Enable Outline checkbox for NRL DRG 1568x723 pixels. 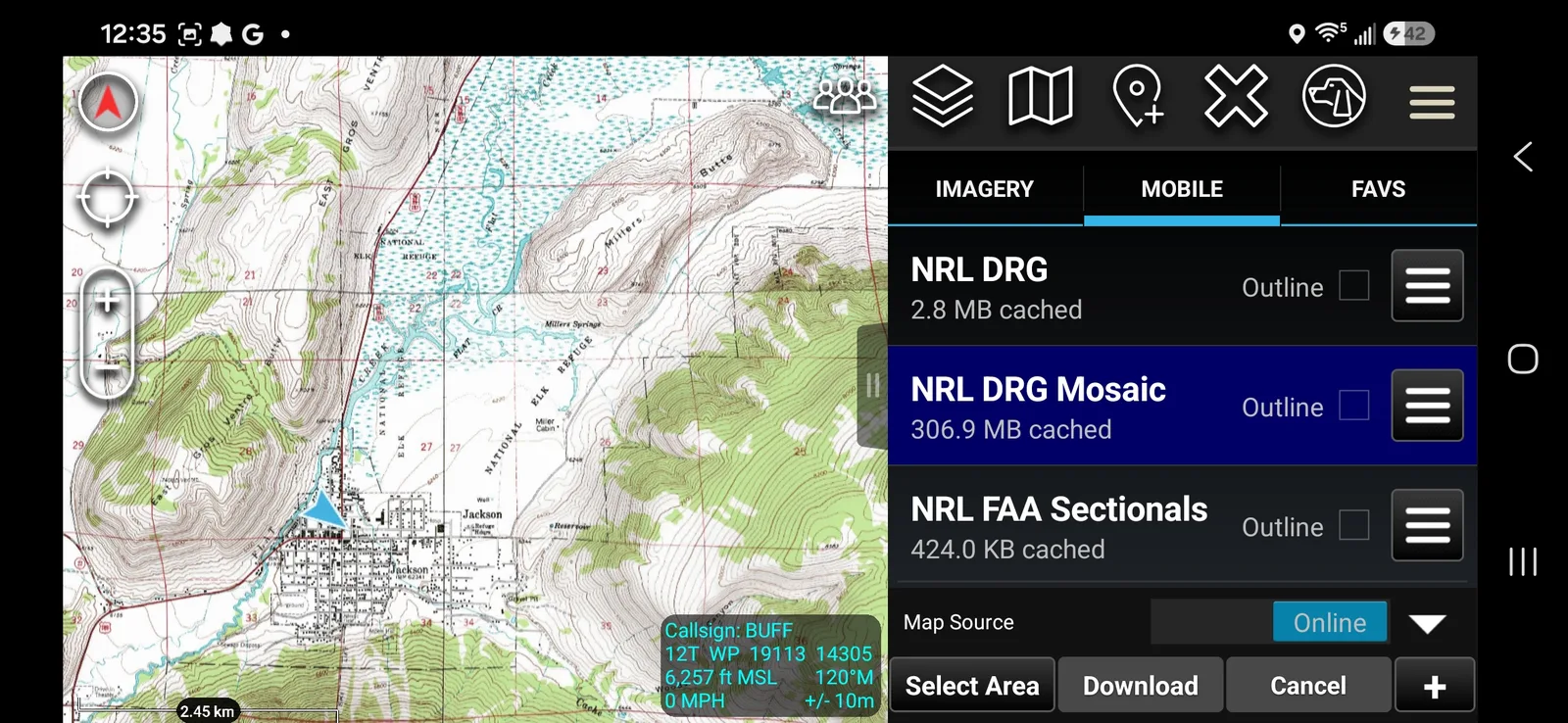coord(1354,286)
